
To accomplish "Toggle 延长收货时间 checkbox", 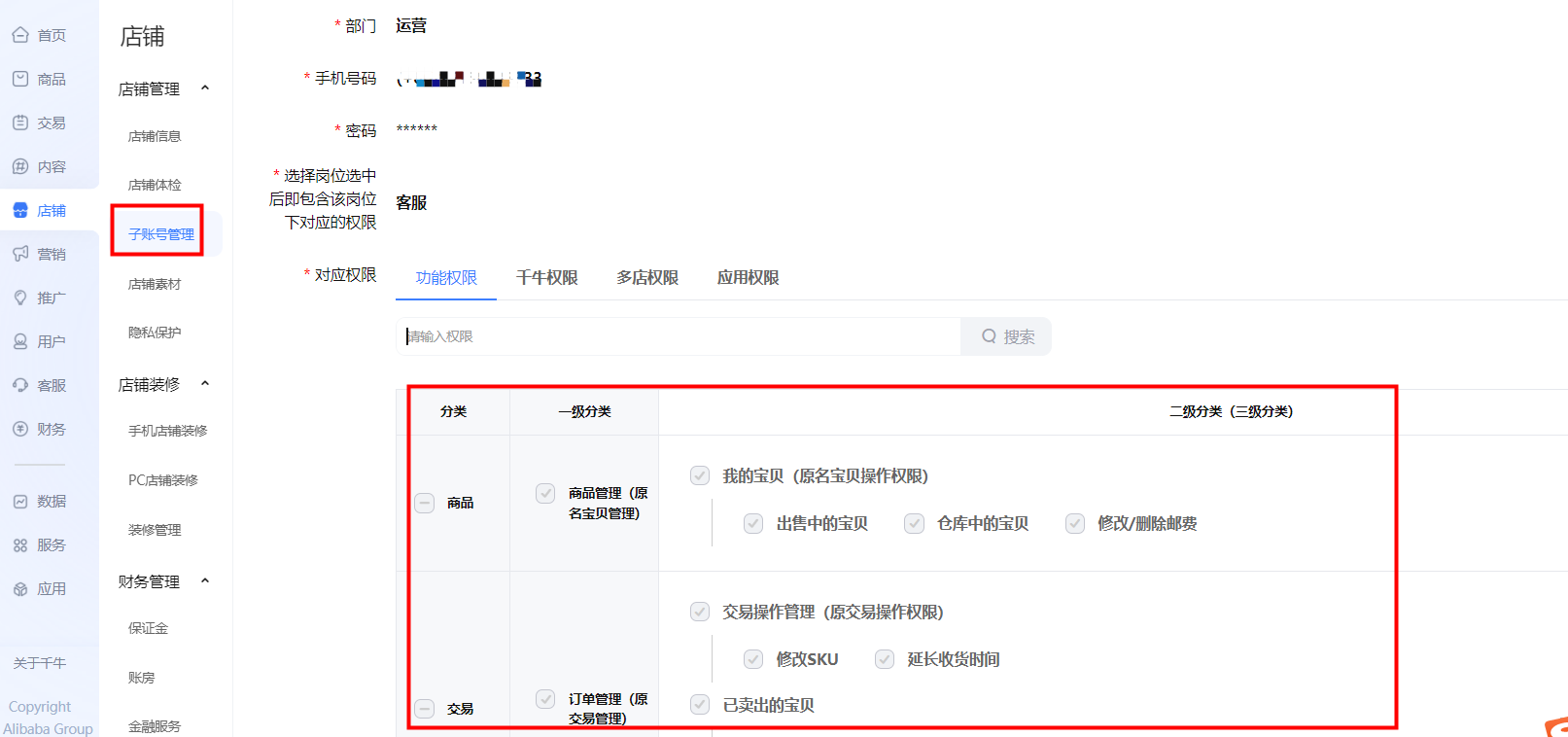I will tap(885, 659).
